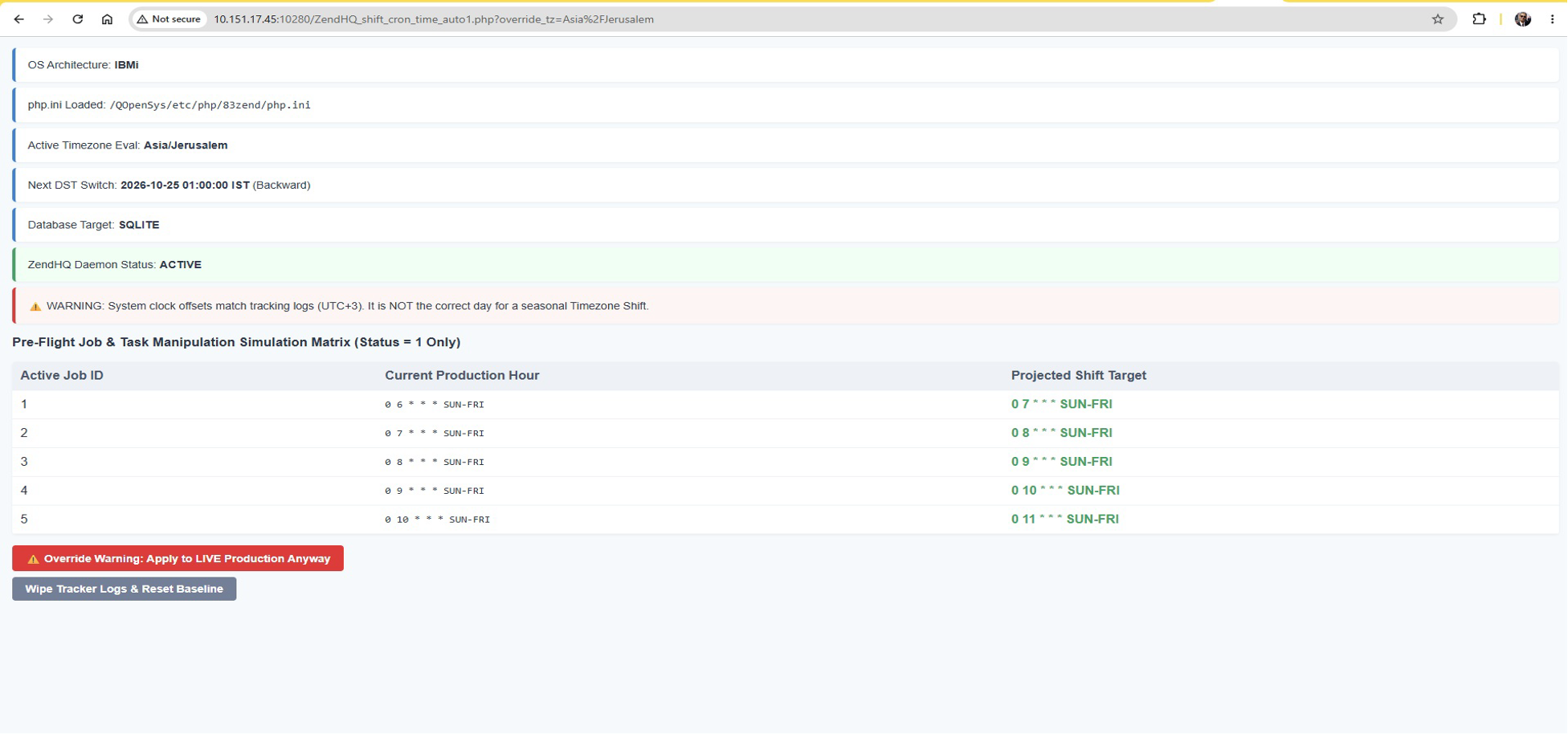Click projected target '0 11 * * * SUN-FRI'
The height and width of the screenshot is (734, 1568).
pos(1065,520)
